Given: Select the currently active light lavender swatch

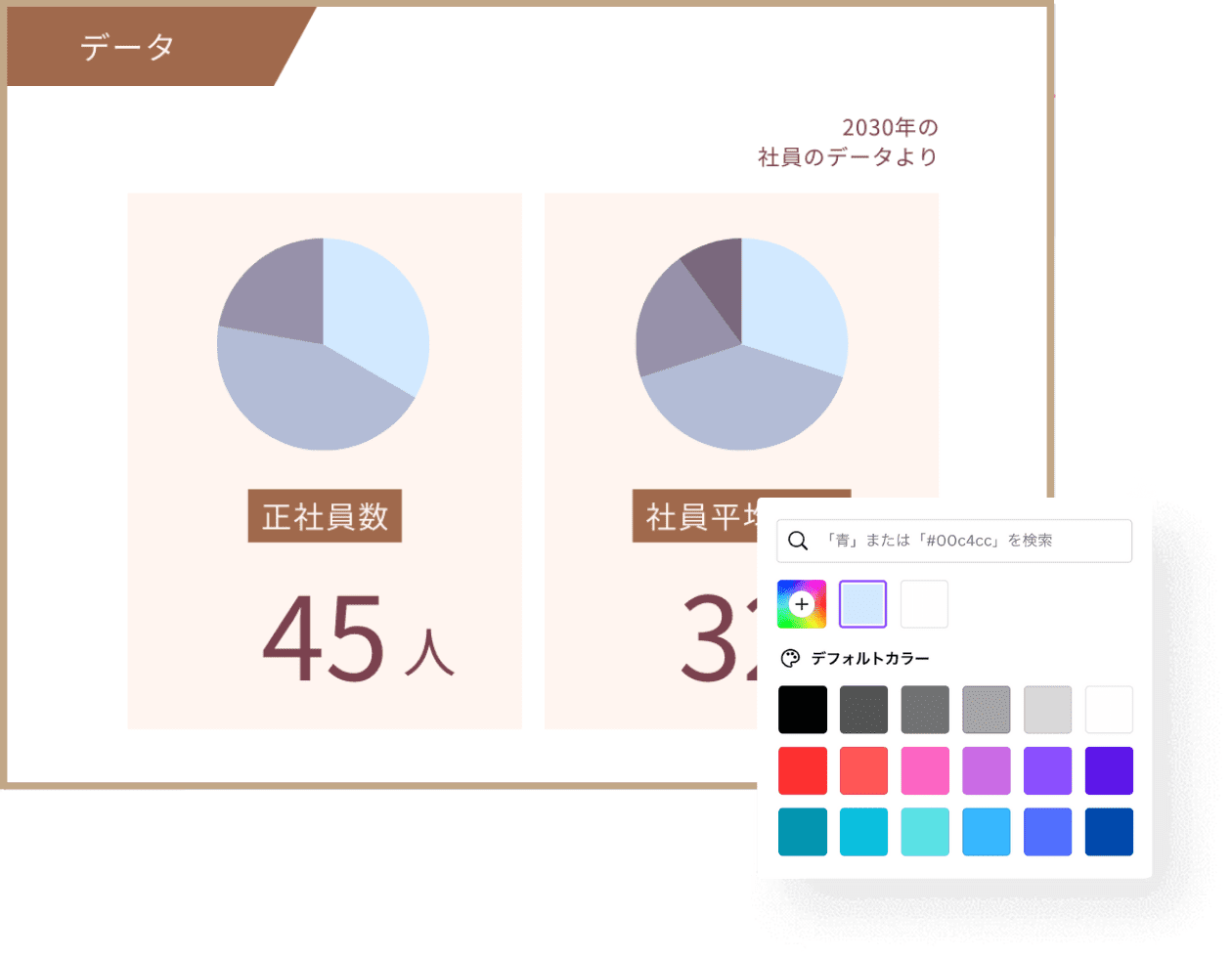Looking at the screenshot, I should click(862, 603).
